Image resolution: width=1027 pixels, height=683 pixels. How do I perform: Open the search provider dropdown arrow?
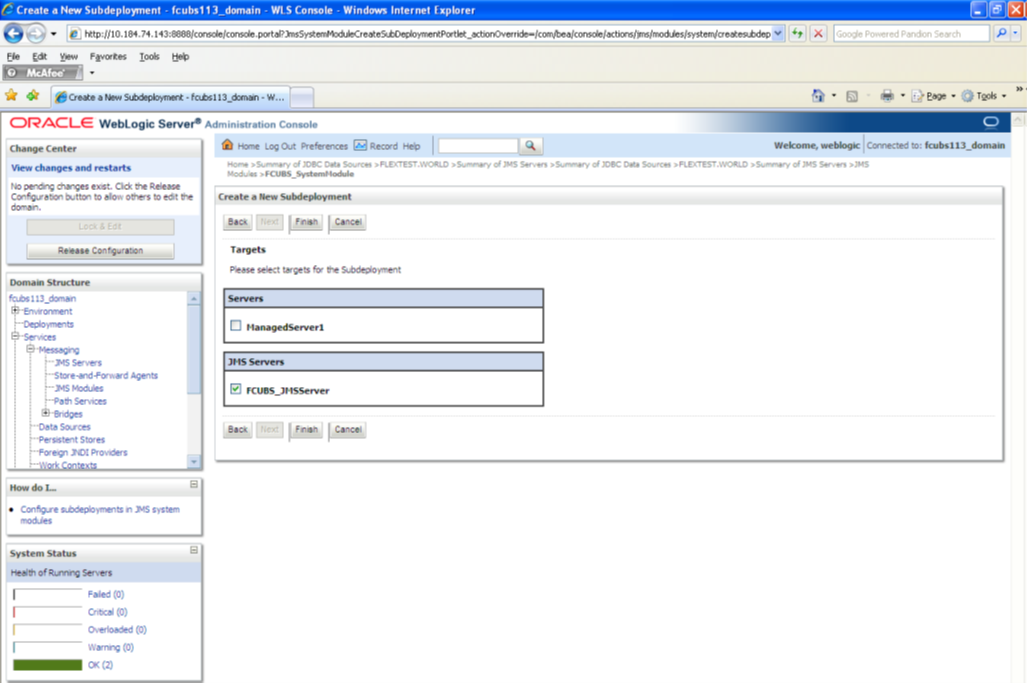click(x=1016, y=33)
